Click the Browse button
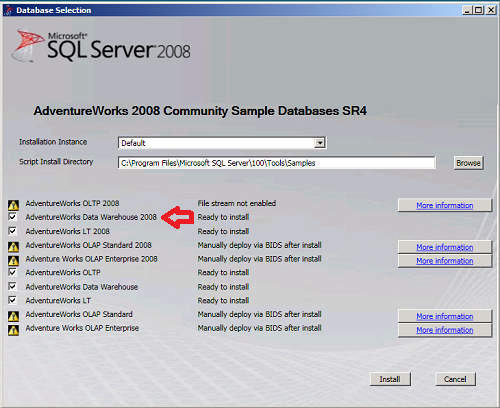The width and height of the screenshot is (500, 408). coord(468,163)
